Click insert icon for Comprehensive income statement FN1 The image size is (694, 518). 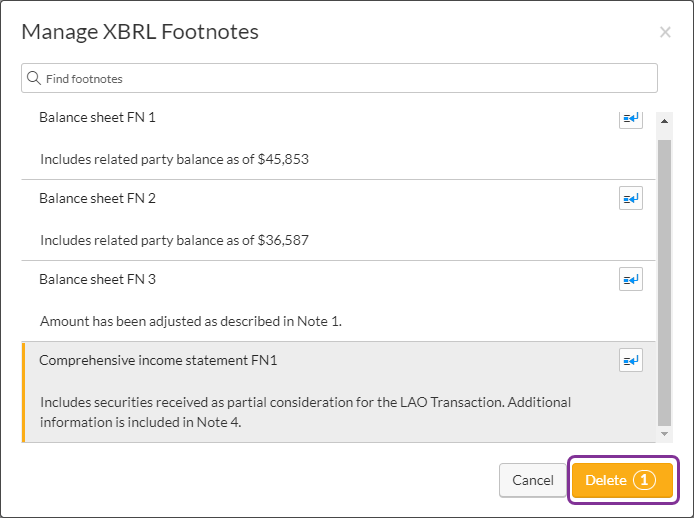tap(631, 360)
